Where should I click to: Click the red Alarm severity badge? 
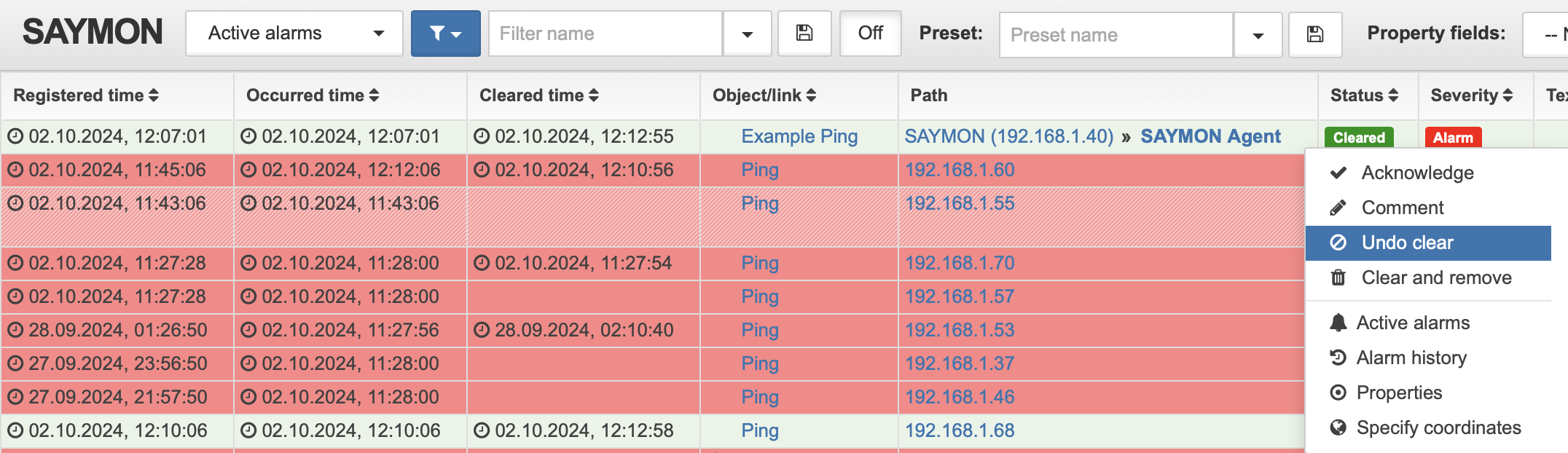point(1453,137)
